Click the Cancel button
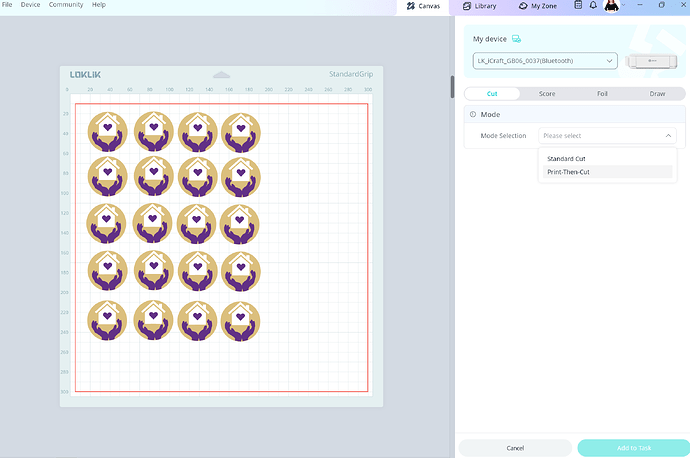Screen dimensions: 690x458 pos(515,448)
